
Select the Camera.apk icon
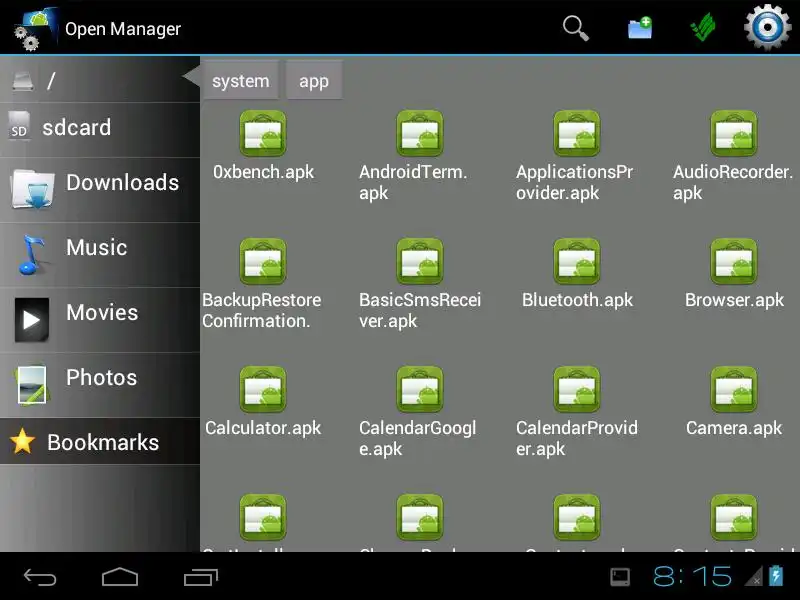(x=734, y=389)
